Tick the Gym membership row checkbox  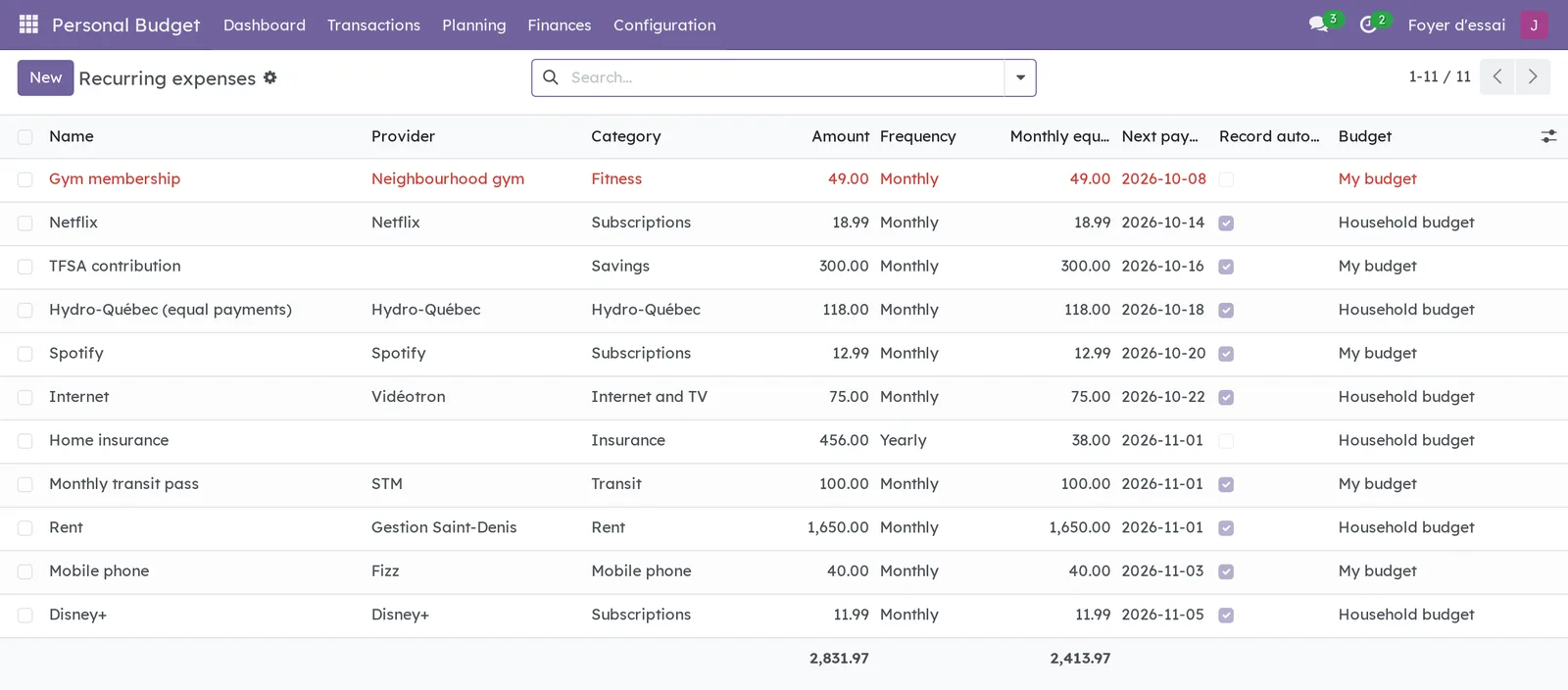pyautogui.click(x=25, y=179)
